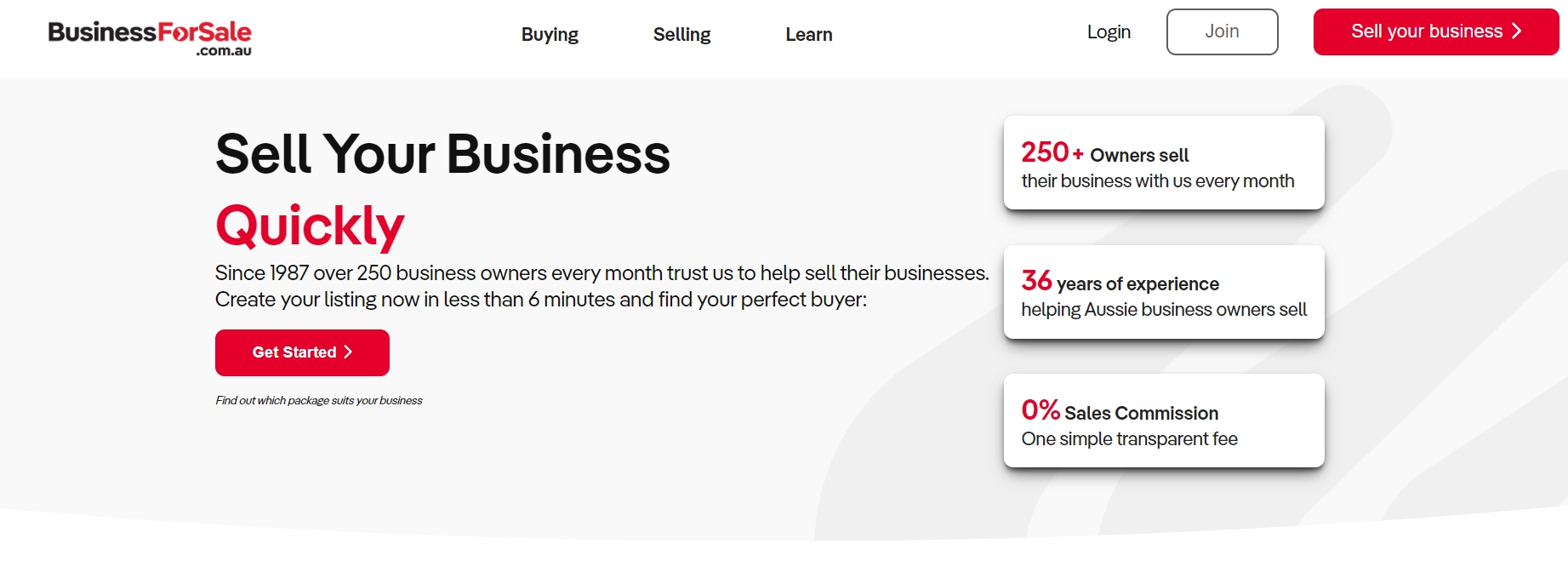Click the Sell Your Business heading

point(442,155)
